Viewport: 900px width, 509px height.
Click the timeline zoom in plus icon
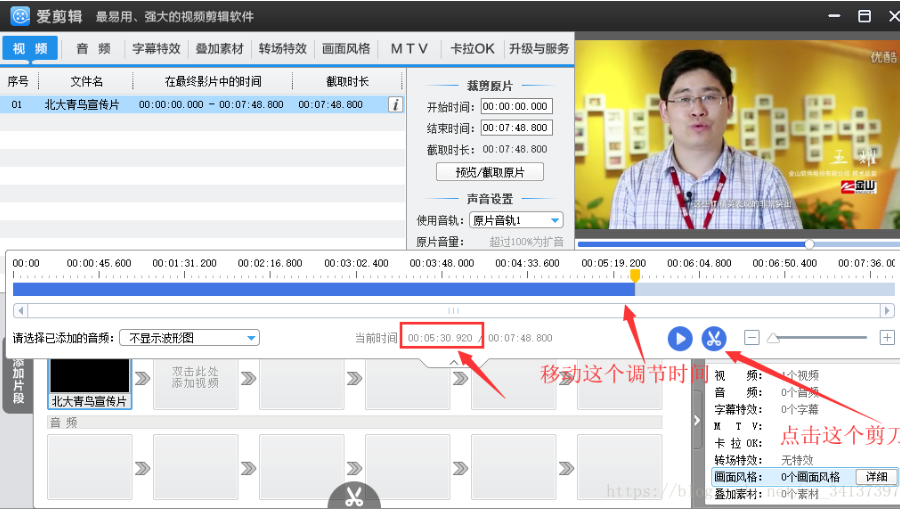click(x=887, y=337)
